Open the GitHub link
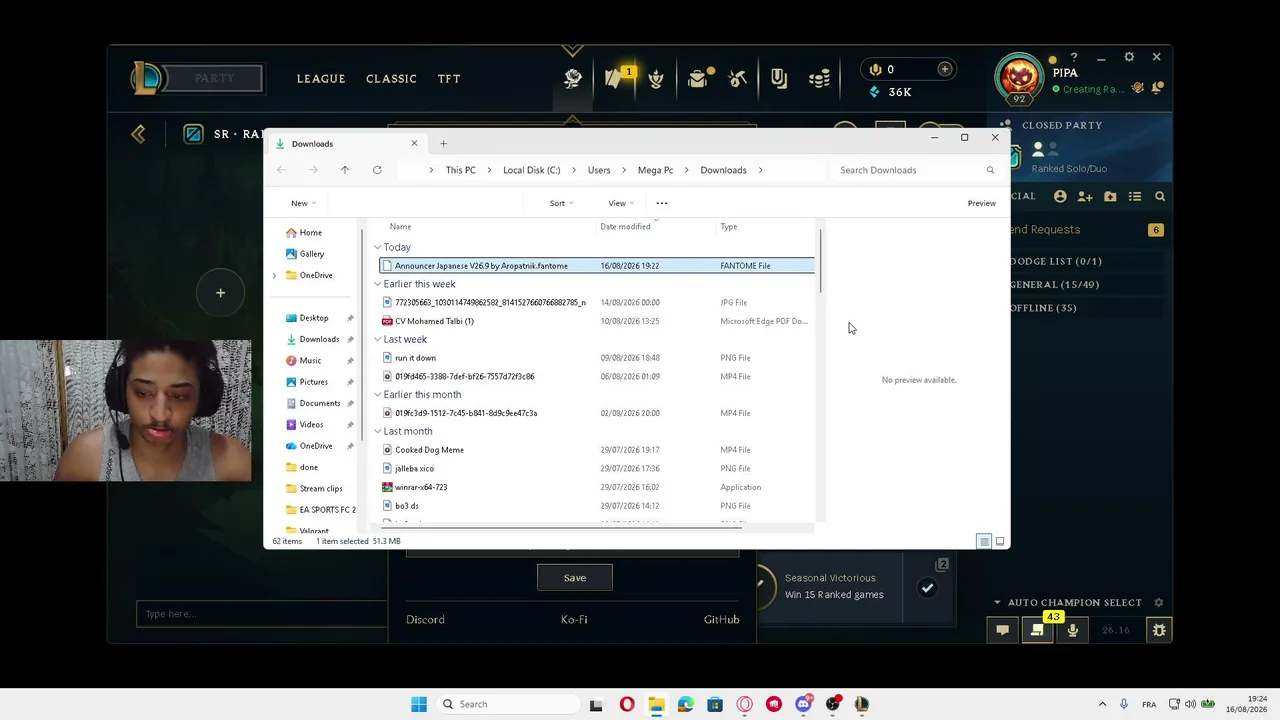1280x720 pixels. click(x=721, y=620)
